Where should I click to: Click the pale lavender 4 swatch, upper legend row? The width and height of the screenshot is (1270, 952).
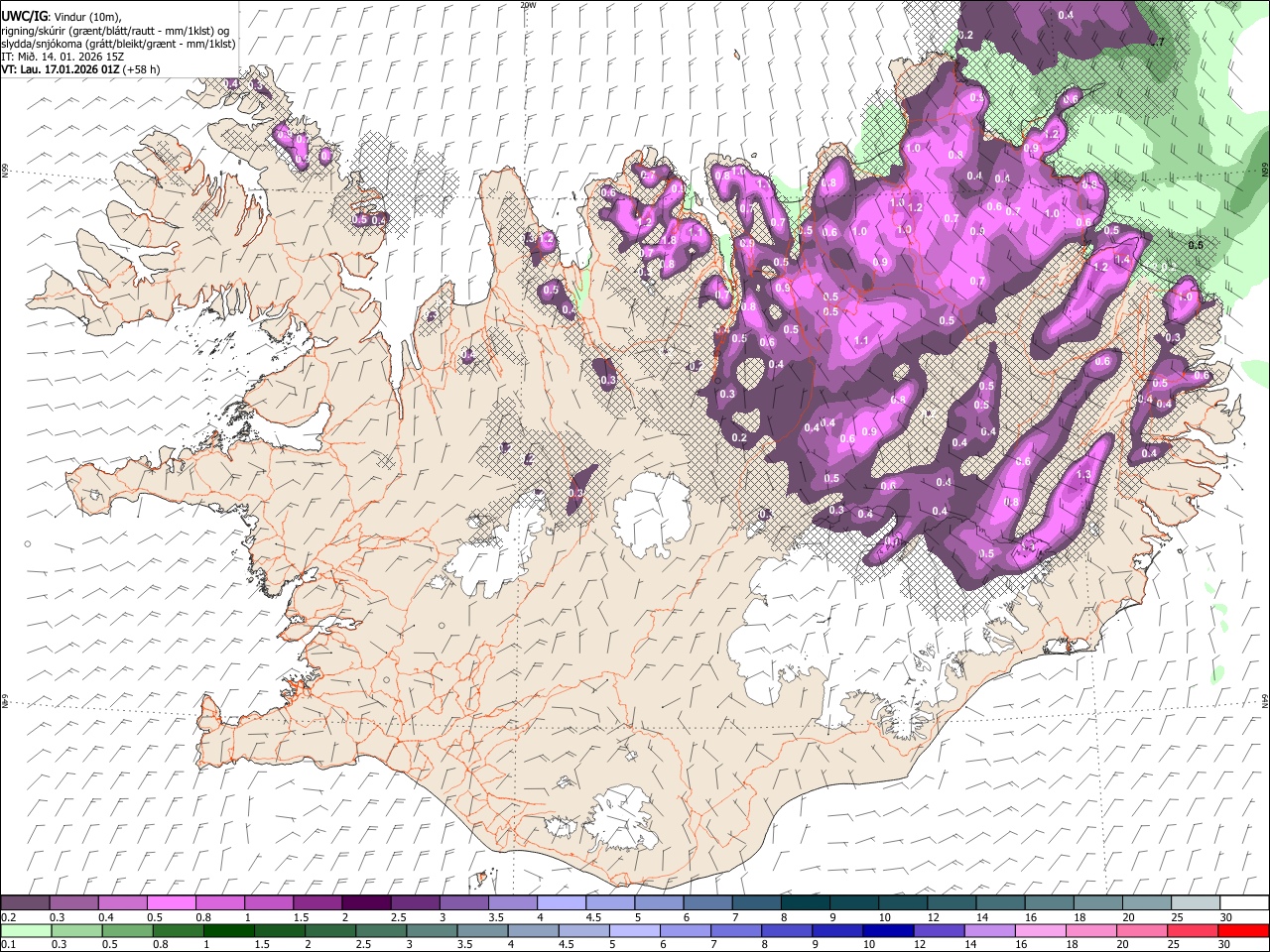(562, 903)
